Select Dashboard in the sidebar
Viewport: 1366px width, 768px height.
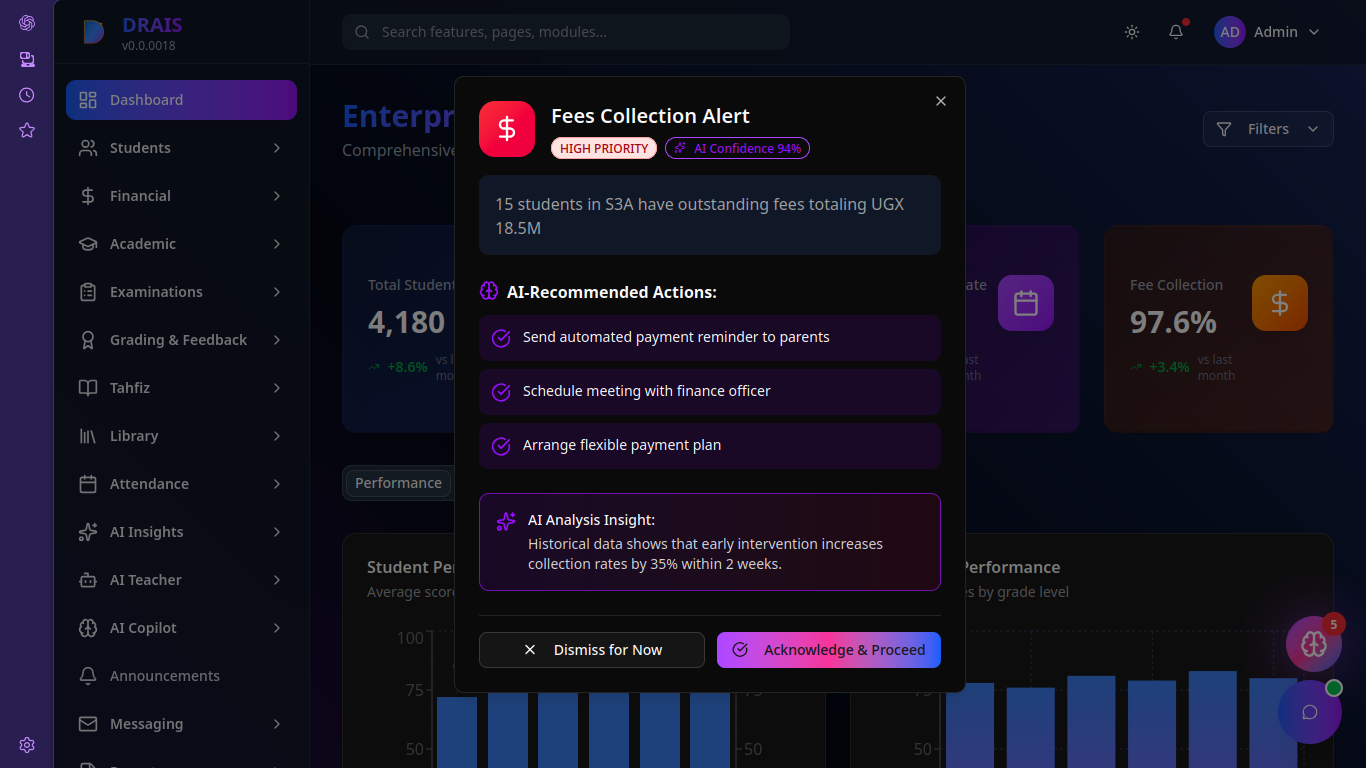181,100
